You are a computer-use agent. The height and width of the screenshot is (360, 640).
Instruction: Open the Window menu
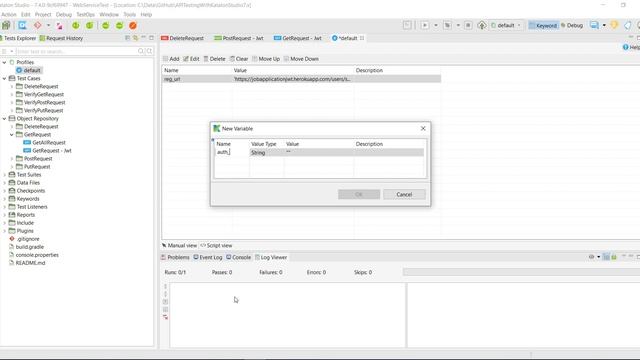tap(109, 14)
